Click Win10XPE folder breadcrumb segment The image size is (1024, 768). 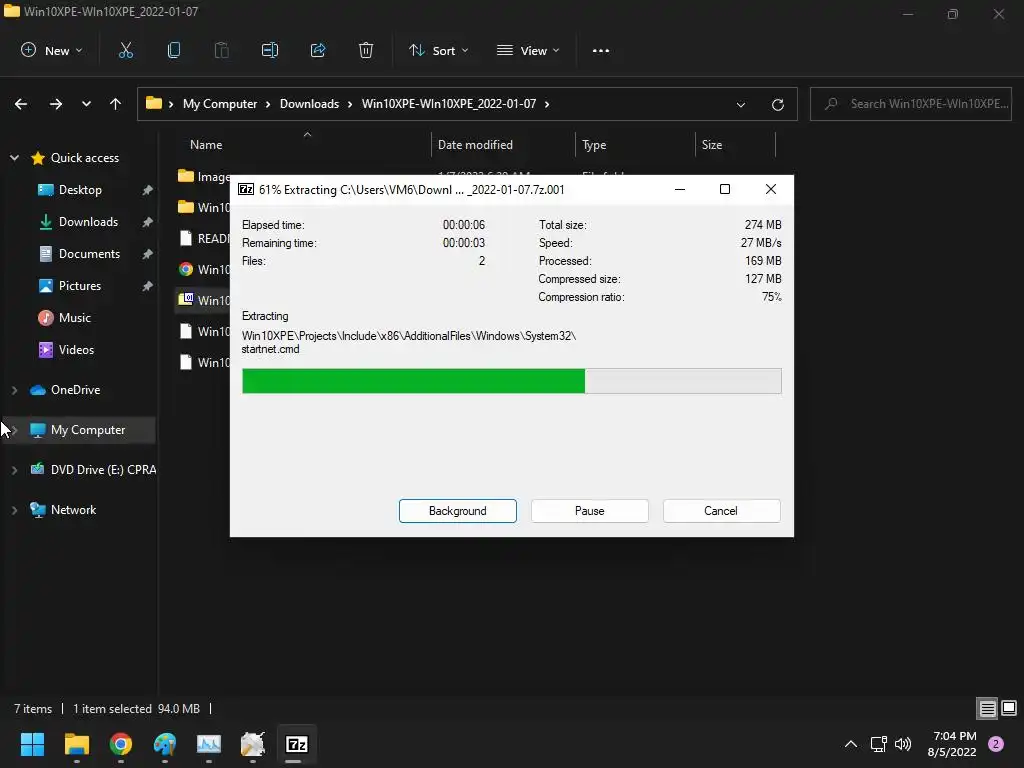(x=449, y=104)
